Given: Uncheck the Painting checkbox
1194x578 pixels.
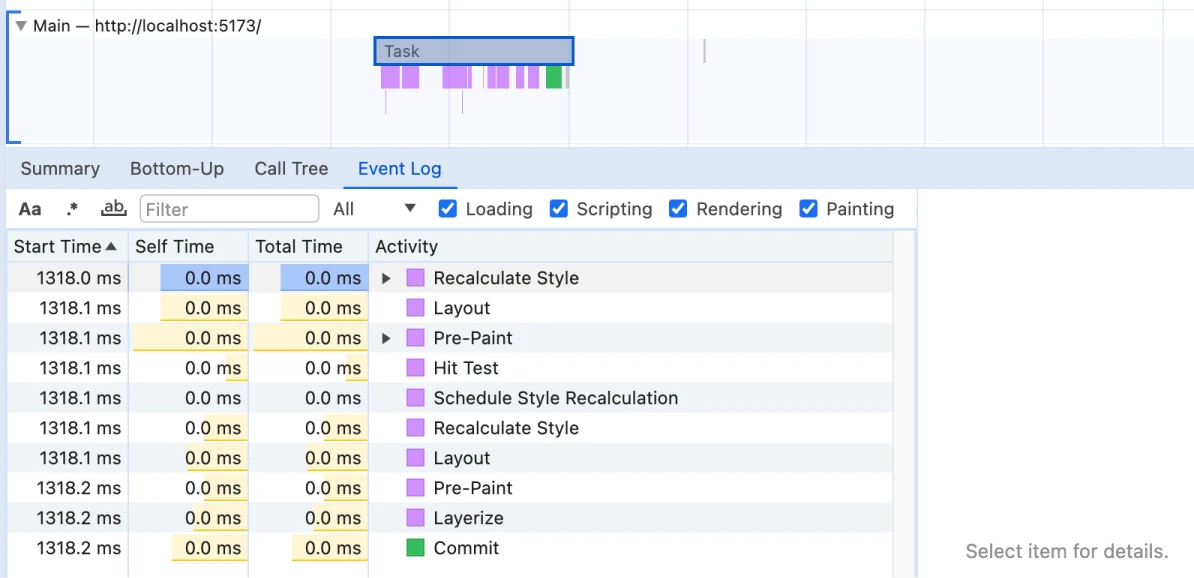Looking at the screenshot, I should [x=808, y=209].
